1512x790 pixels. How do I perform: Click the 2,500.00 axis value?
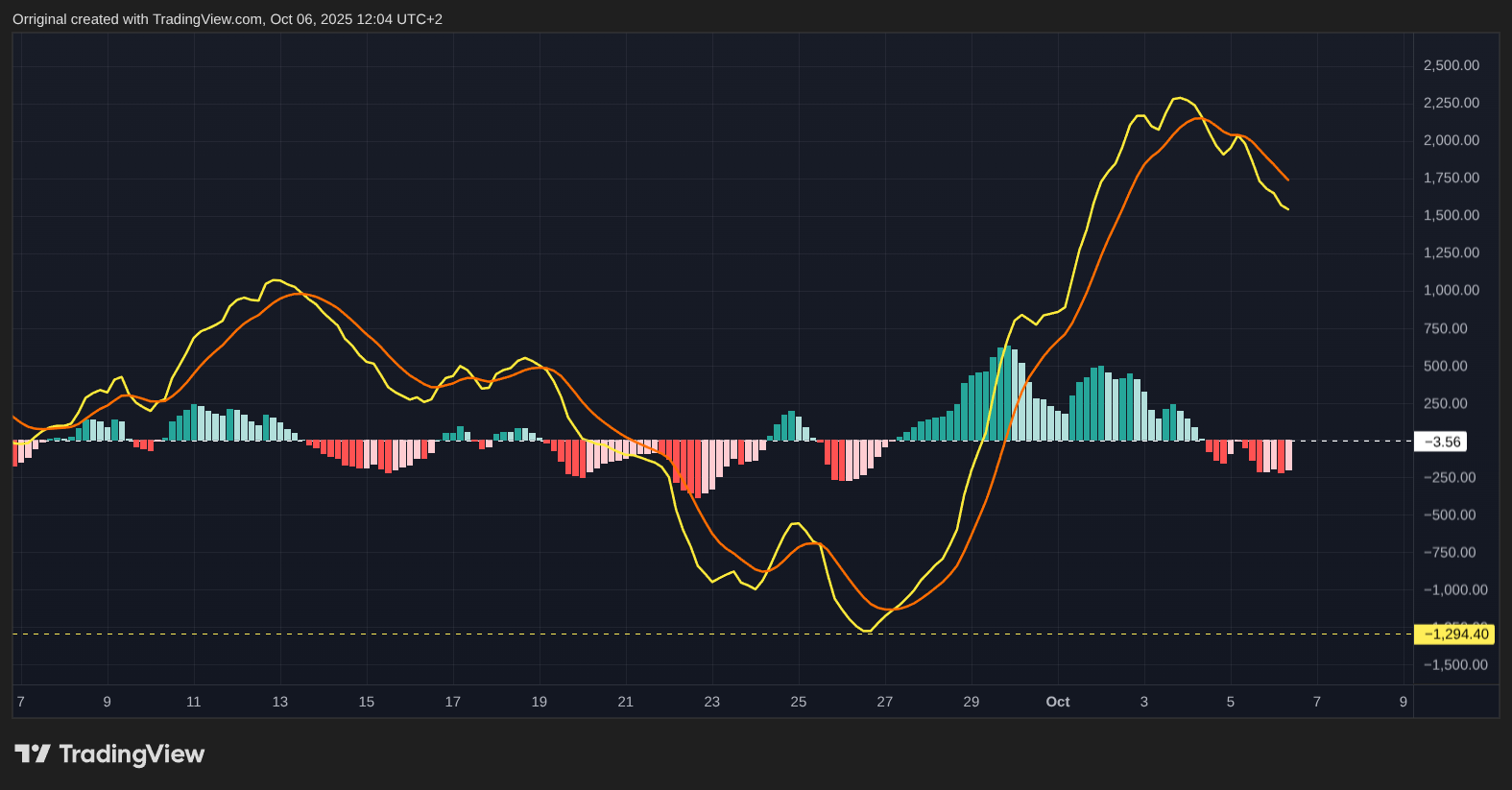1452,65
